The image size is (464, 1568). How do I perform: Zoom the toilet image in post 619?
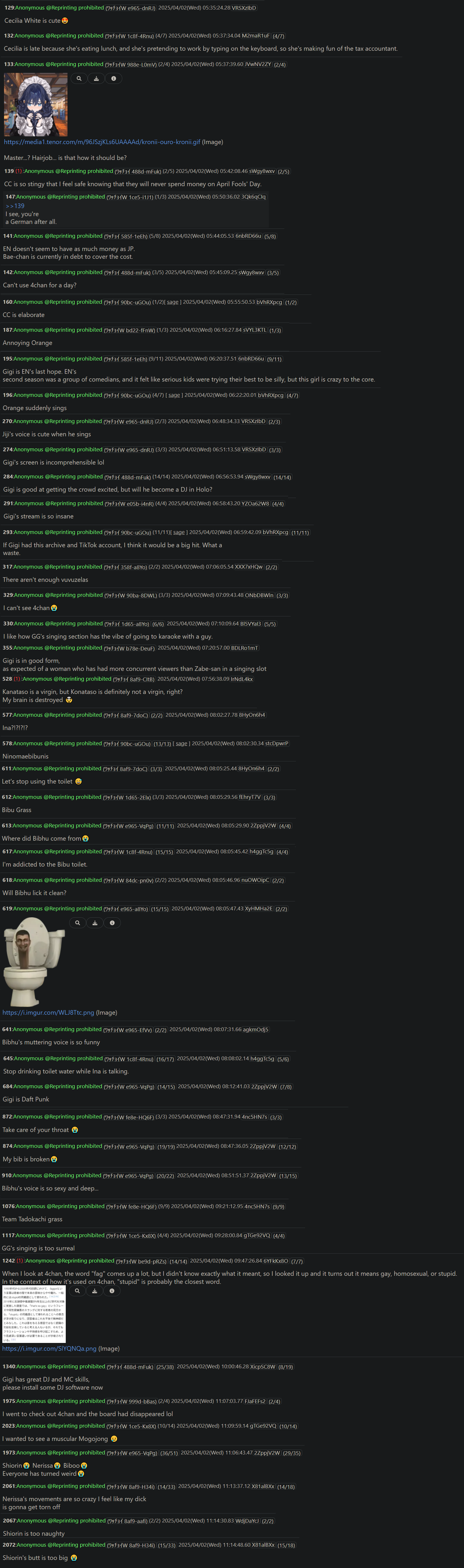coord(77,923)
